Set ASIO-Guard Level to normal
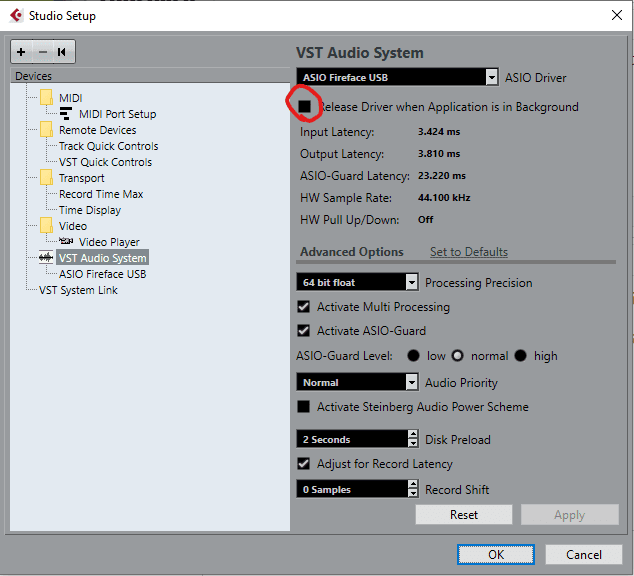Screen dimensions: 634x576 pyautogui.click(x=458, y=356)
